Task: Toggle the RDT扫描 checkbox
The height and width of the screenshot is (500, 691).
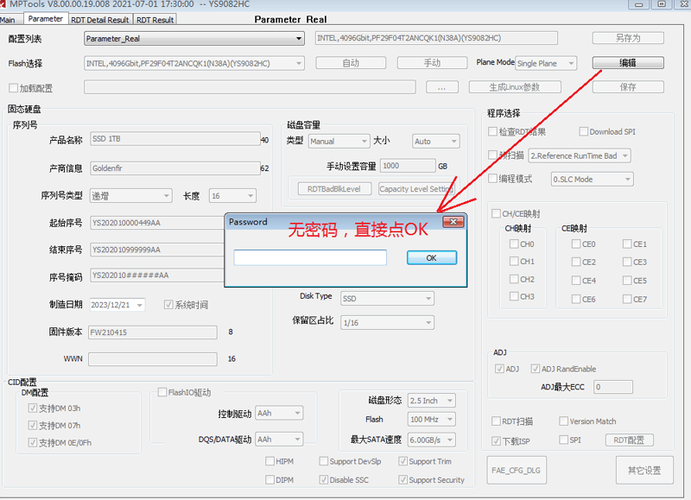Action: pyautogui.click(x=496, y=421)
